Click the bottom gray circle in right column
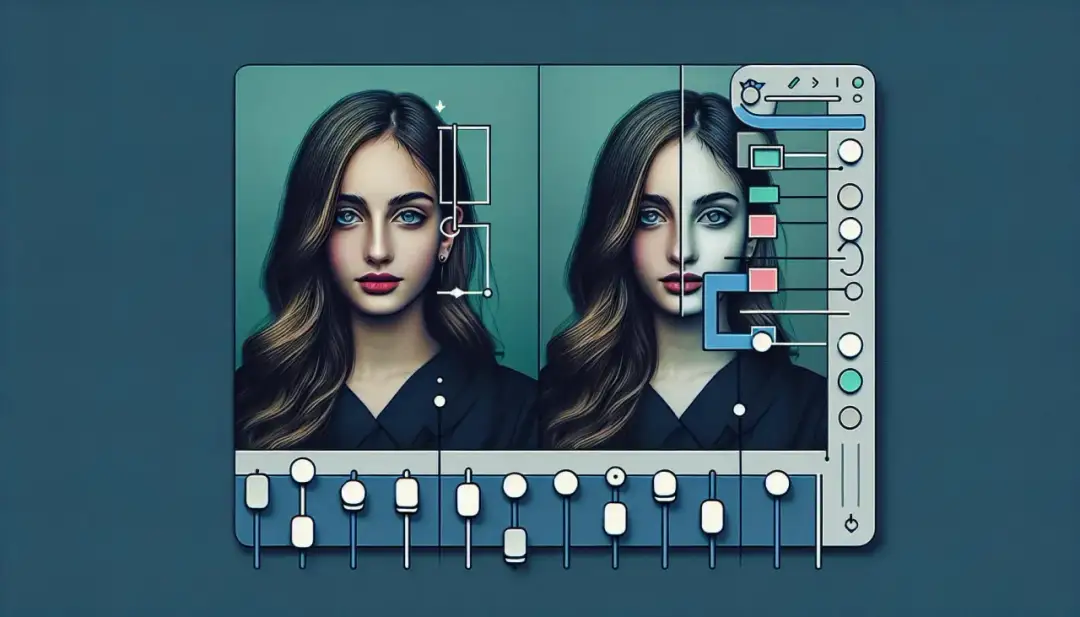The image size is (1080, 617). [x=850, y=417]
